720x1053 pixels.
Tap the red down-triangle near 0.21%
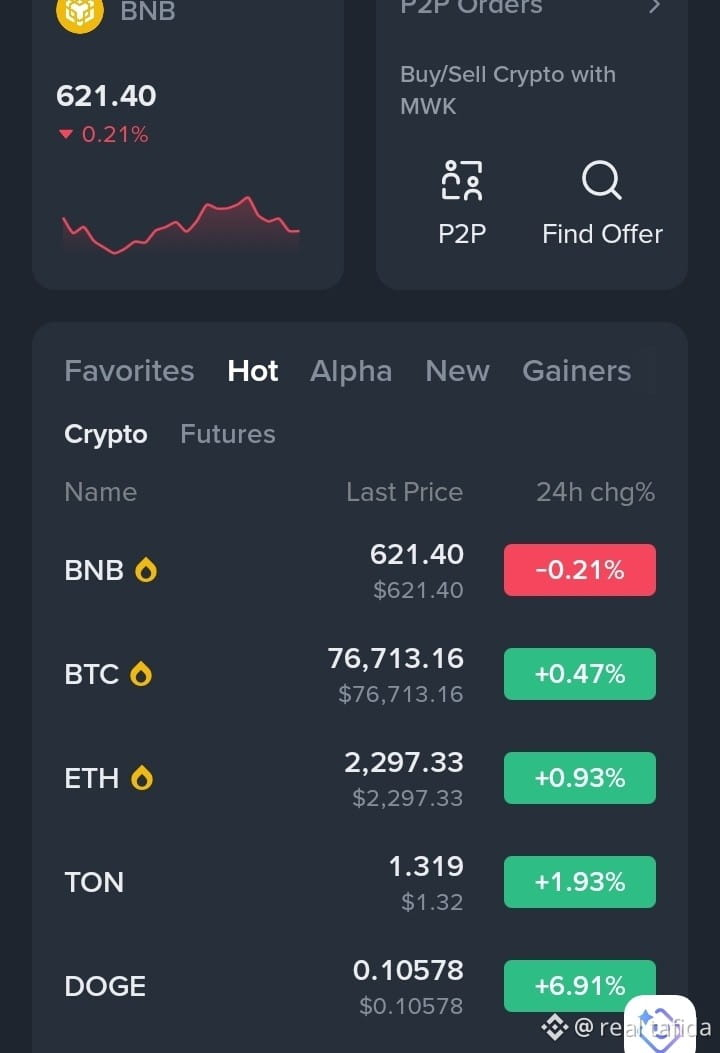click(66, 134)
